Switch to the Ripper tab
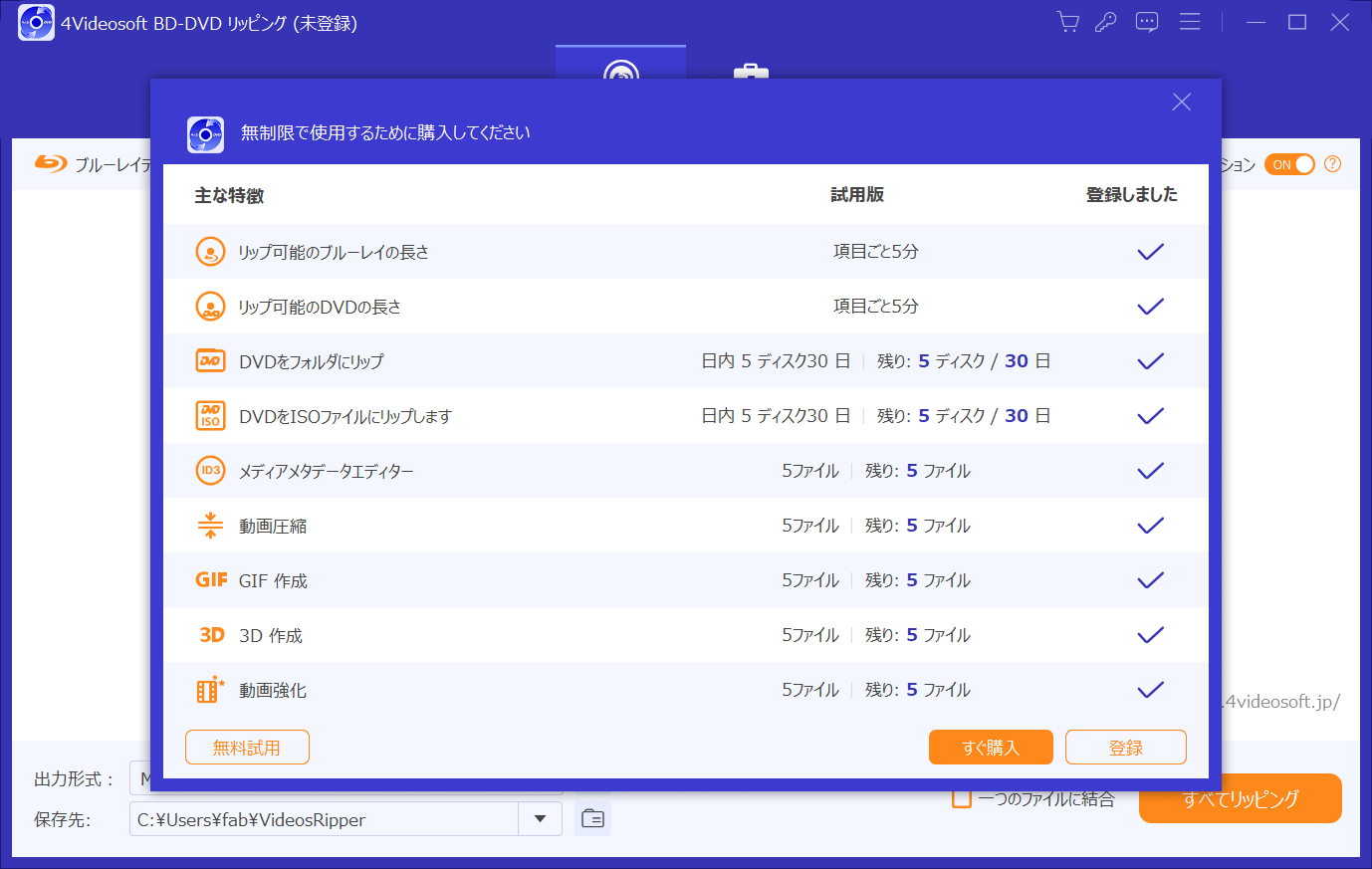Viewport: 1372px width, 869px height. pos(620,62)
